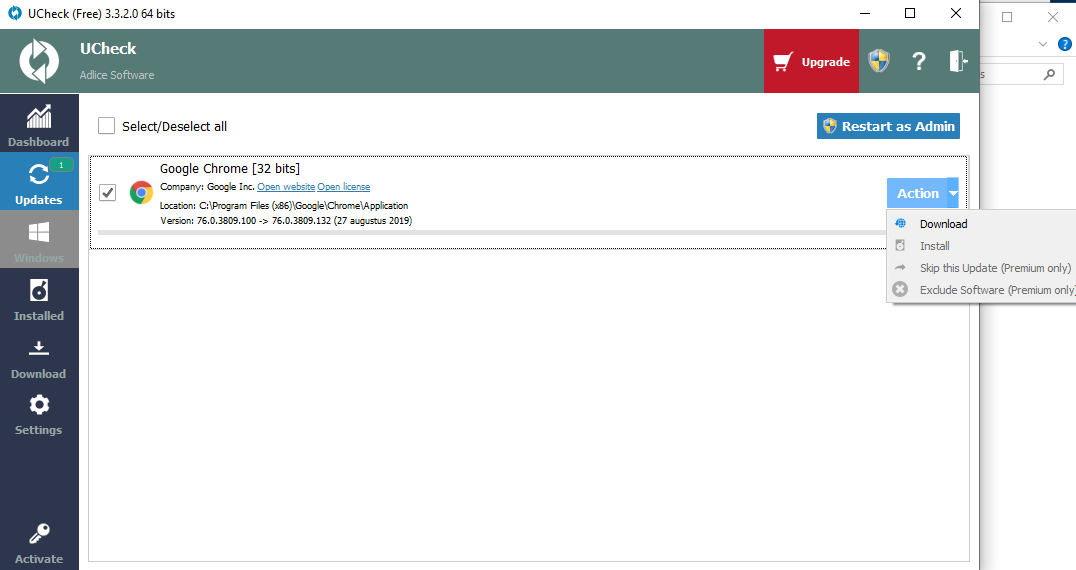The image size is (1076, 570).
Task: Select Skip this Update (Premium only)
Action: (x=981, y=268)
